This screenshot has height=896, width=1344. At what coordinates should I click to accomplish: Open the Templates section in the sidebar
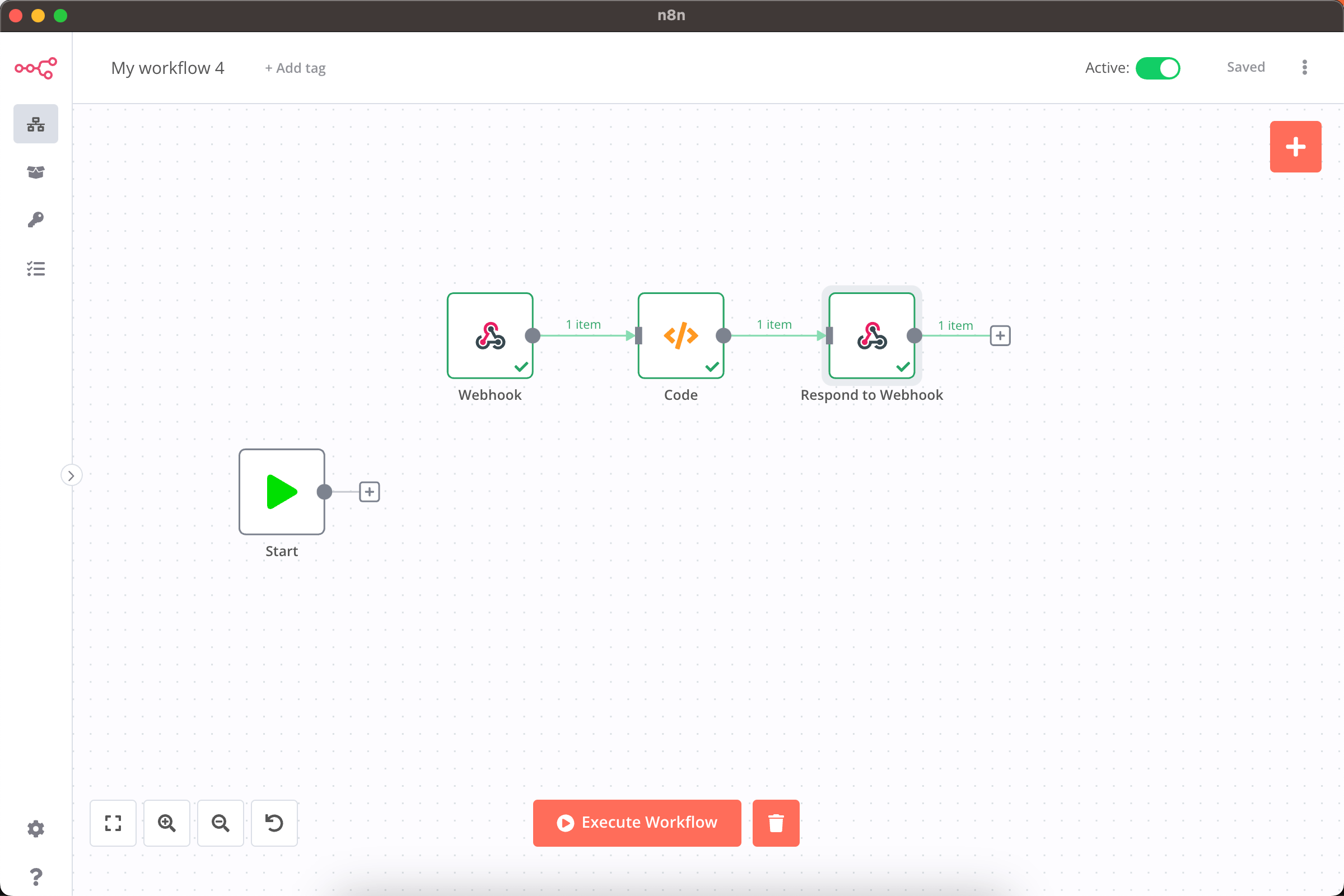coord(35,172)
